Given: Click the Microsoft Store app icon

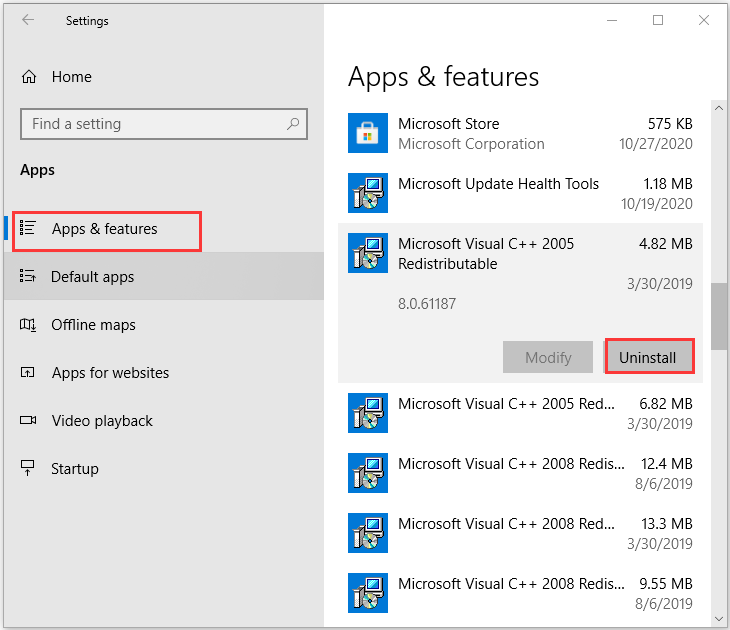Looking at the screenshot, I should 368,133.
